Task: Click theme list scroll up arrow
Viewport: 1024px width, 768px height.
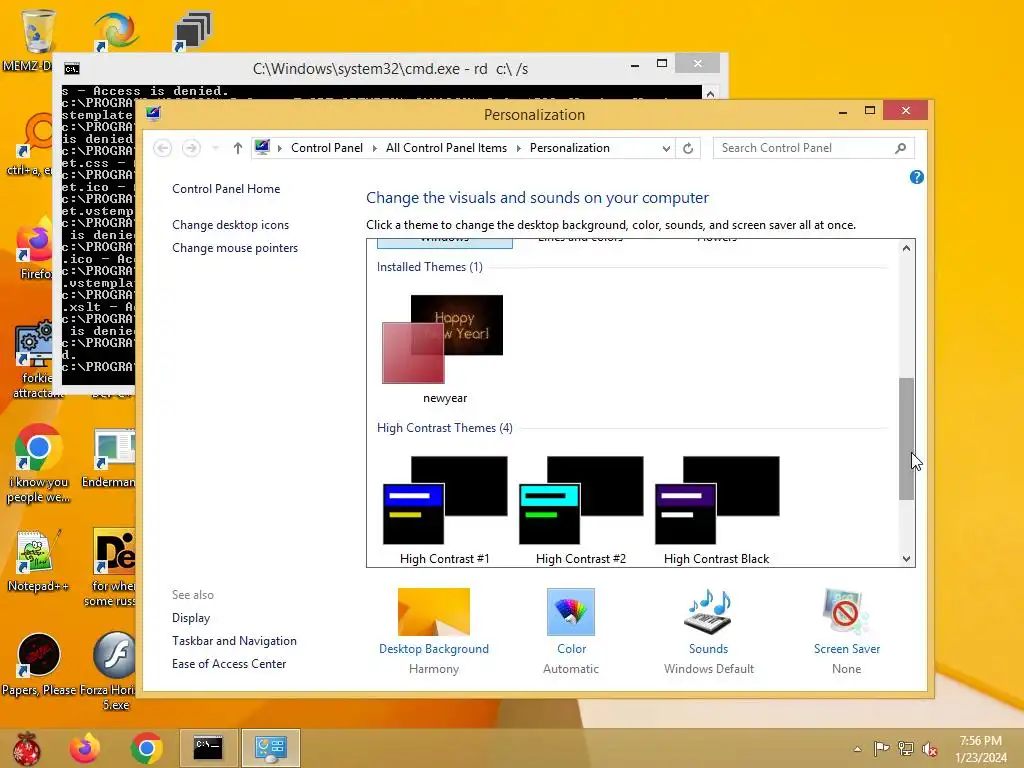Action: 906,248
